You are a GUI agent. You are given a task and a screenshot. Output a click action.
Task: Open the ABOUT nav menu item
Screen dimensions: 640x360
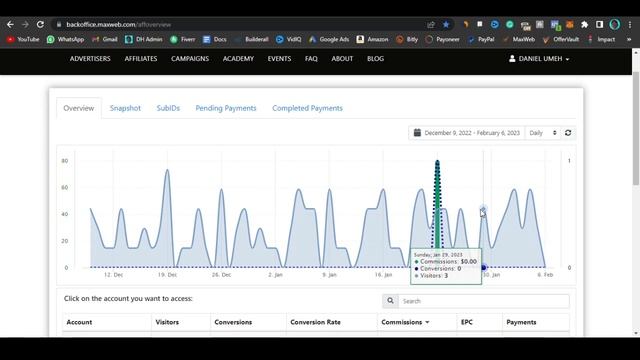click(342, 59)
